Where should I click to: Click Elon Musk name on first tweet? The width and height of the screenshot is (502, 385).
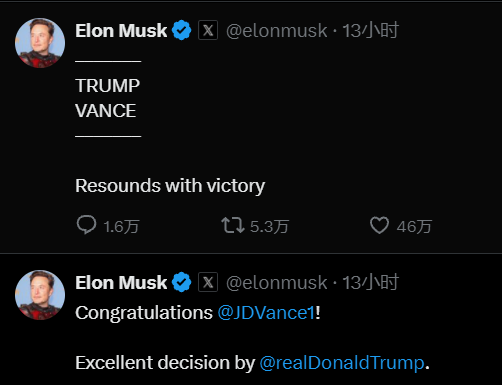pos(121,31)
